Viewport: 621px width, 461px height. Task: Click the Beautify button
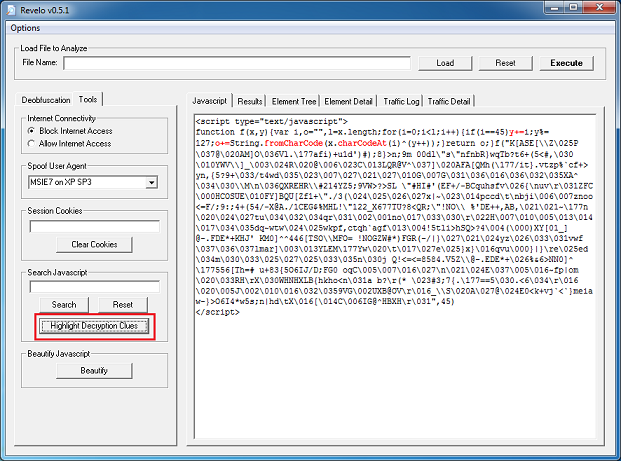pyautogui.click(x=94, y=371)
